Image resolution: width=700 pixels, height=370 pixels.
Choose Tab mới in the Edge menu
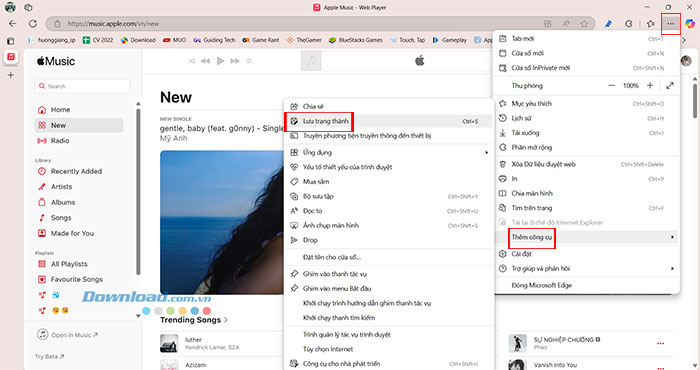[x=587, y=39]
